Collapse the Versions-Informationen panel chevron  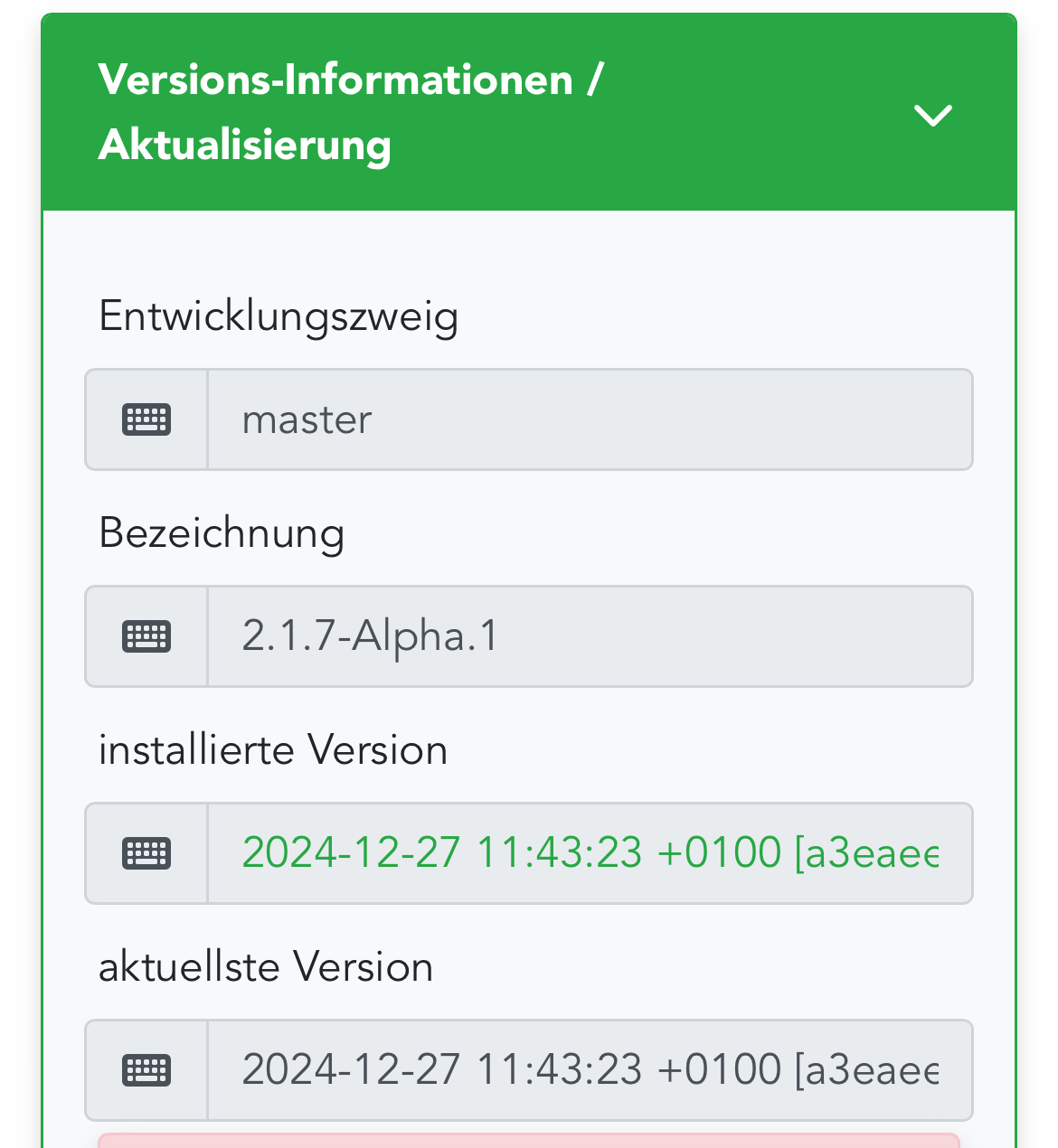click(932, 115)
